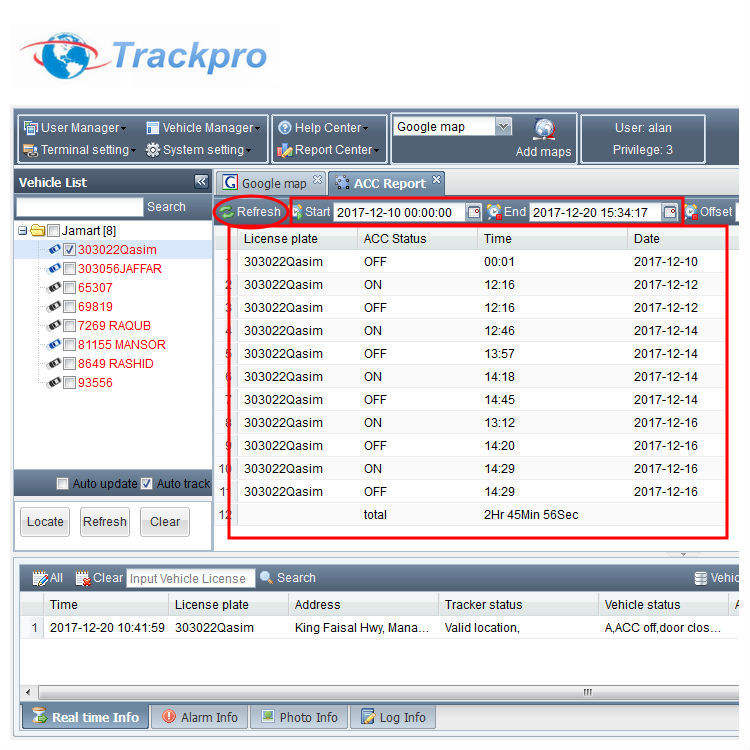
Task: Enable the Auto update checkbox
Action: (62, 484)
